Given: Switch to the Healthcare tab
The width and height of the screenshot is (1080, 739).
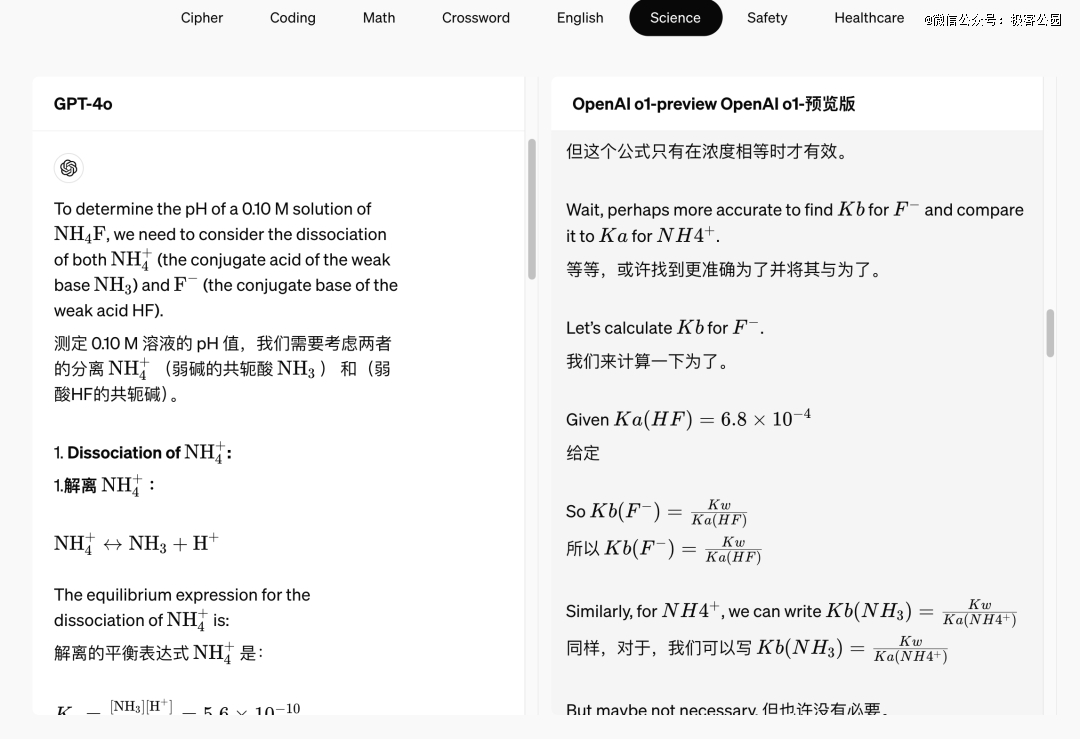Looking at the screenshot, I should click(x=869, y=18).
